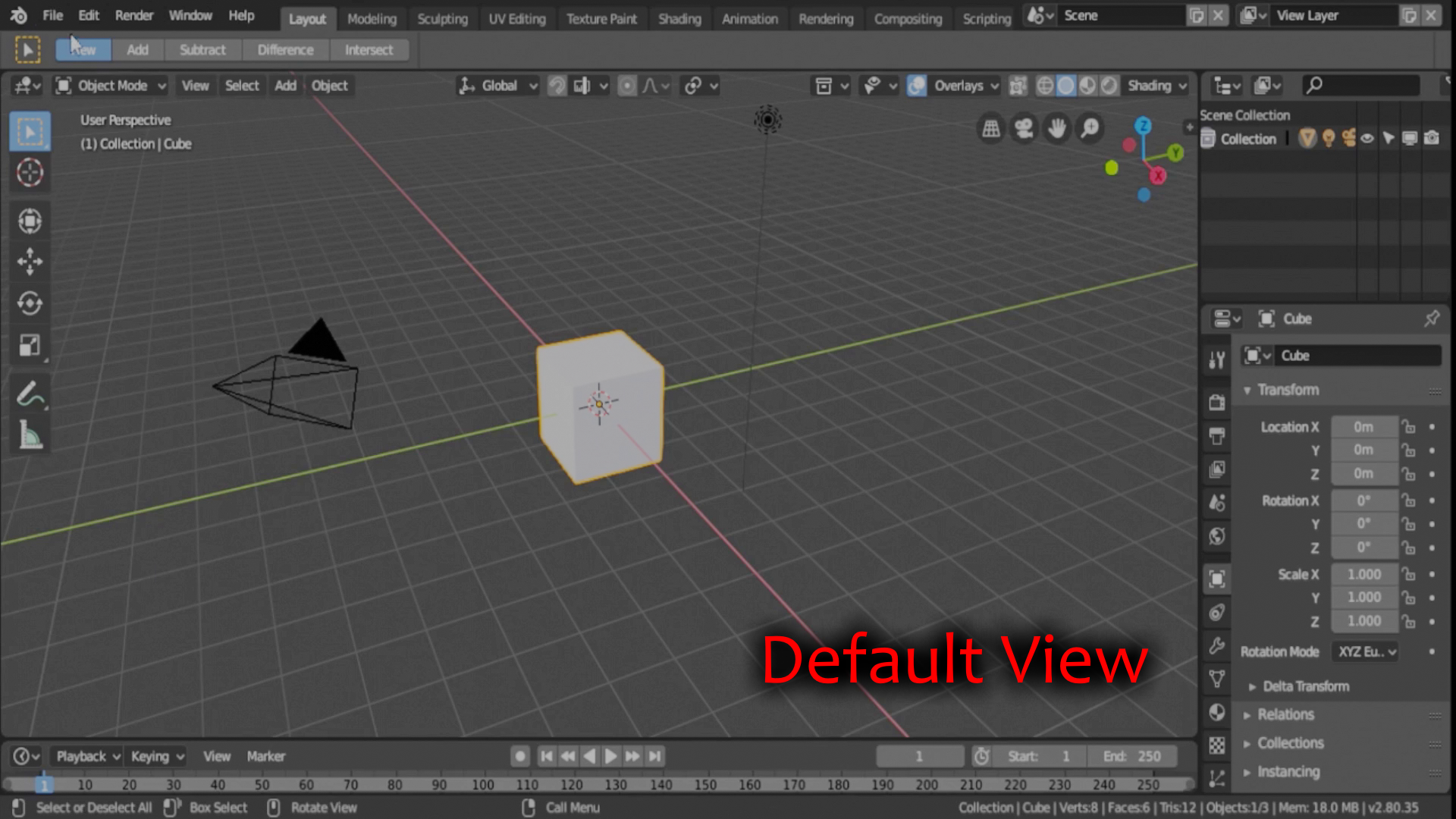Open the World properties tab
The image size is (1456, 819).
tap(1217, 536)
